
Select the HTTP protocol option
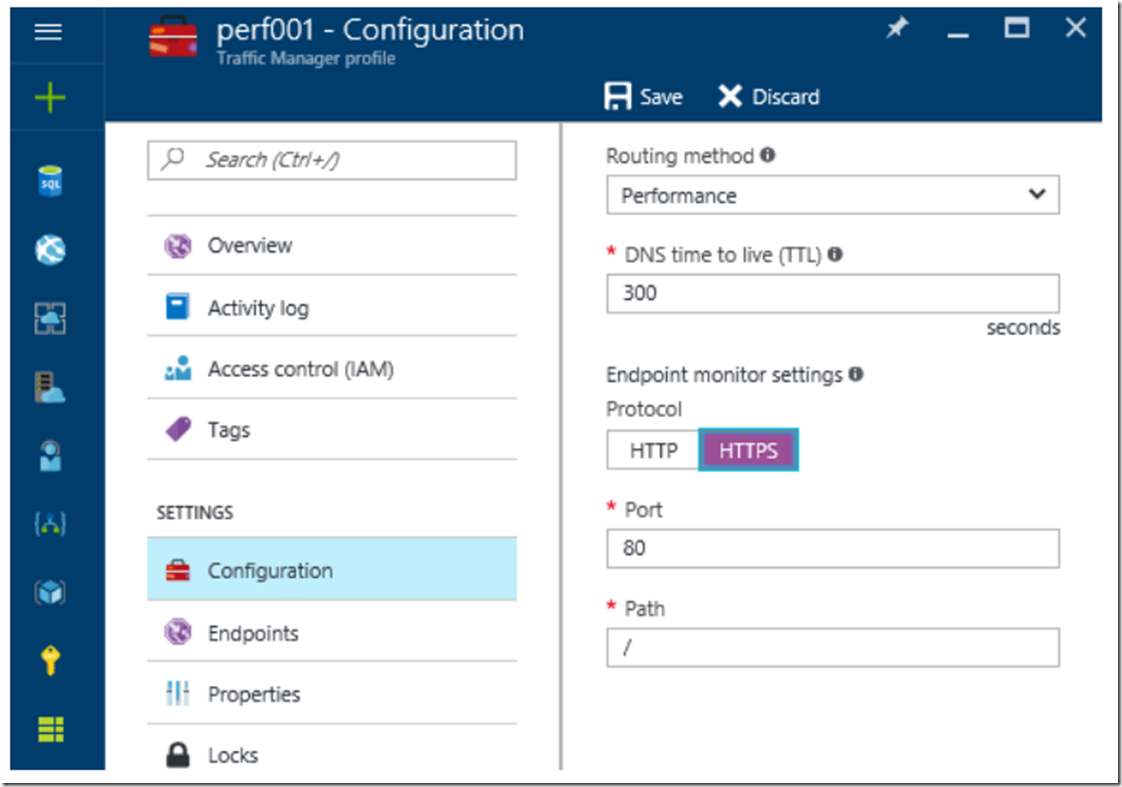point(653,450)
